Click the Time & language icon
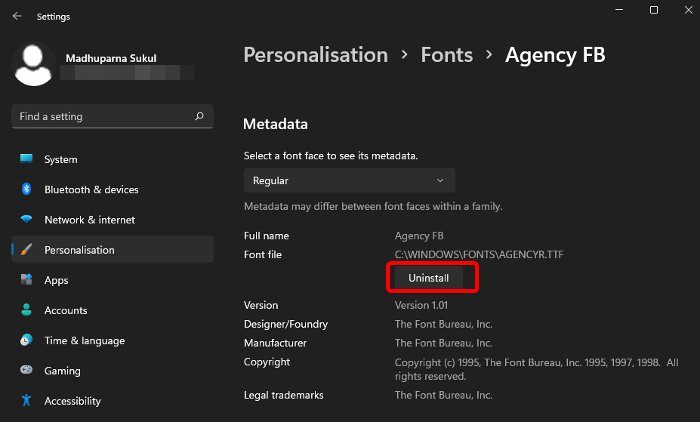 (x=26, y=341)
